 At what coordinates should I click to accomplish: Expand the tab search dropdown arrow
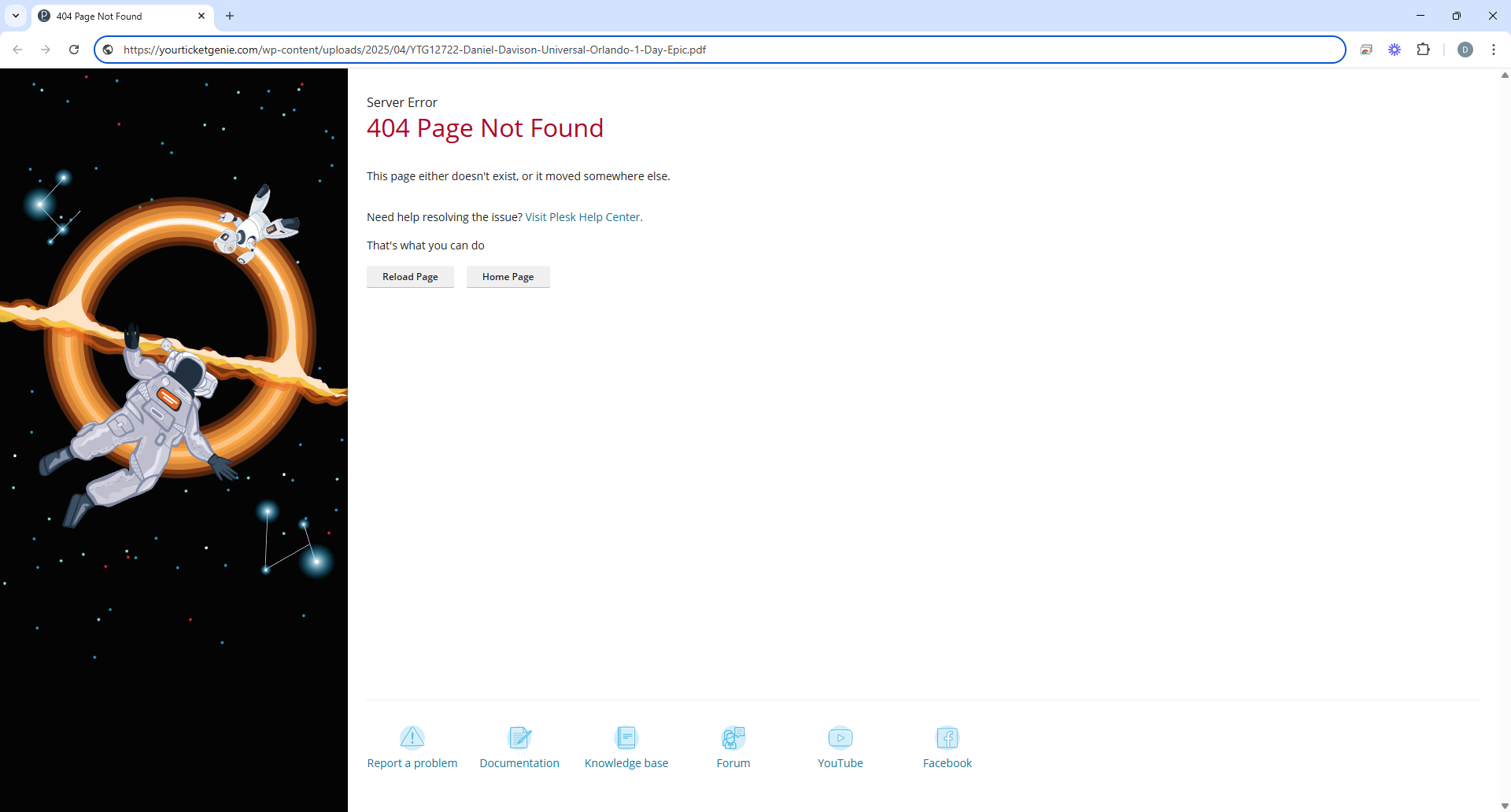coord(16,16)
